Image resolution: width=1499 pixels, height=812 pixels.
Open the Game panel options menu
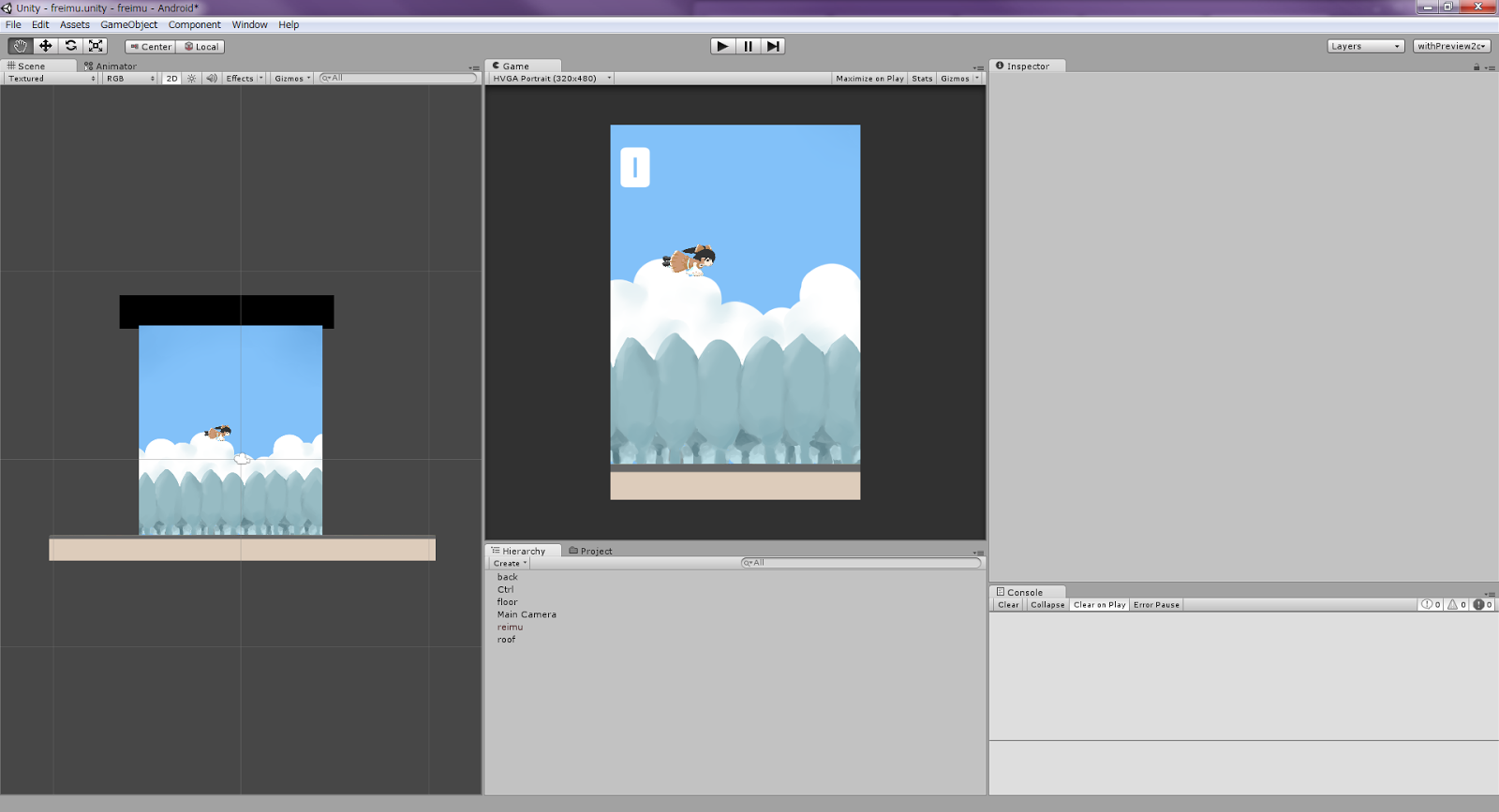click(978, 67)
